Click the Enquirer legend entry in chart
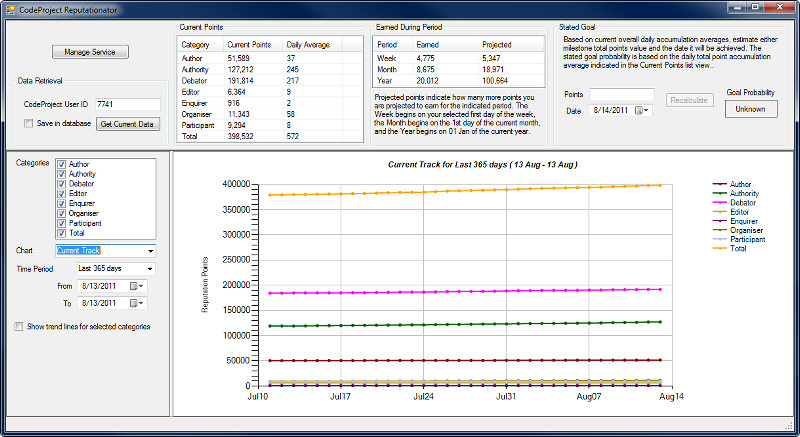 (735, 221)
